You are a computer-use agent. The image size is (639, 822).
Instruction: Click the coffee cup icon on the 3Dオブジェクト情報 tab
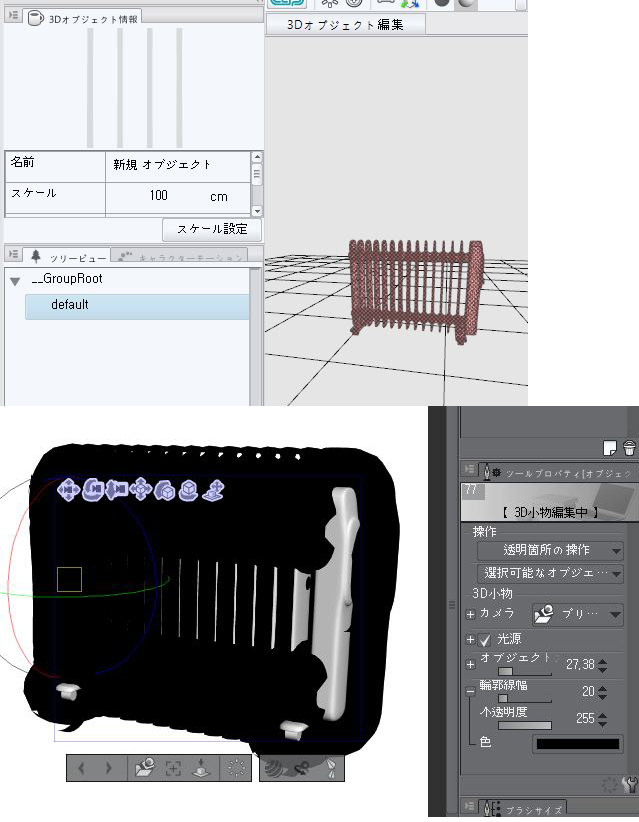pos(35,18)
